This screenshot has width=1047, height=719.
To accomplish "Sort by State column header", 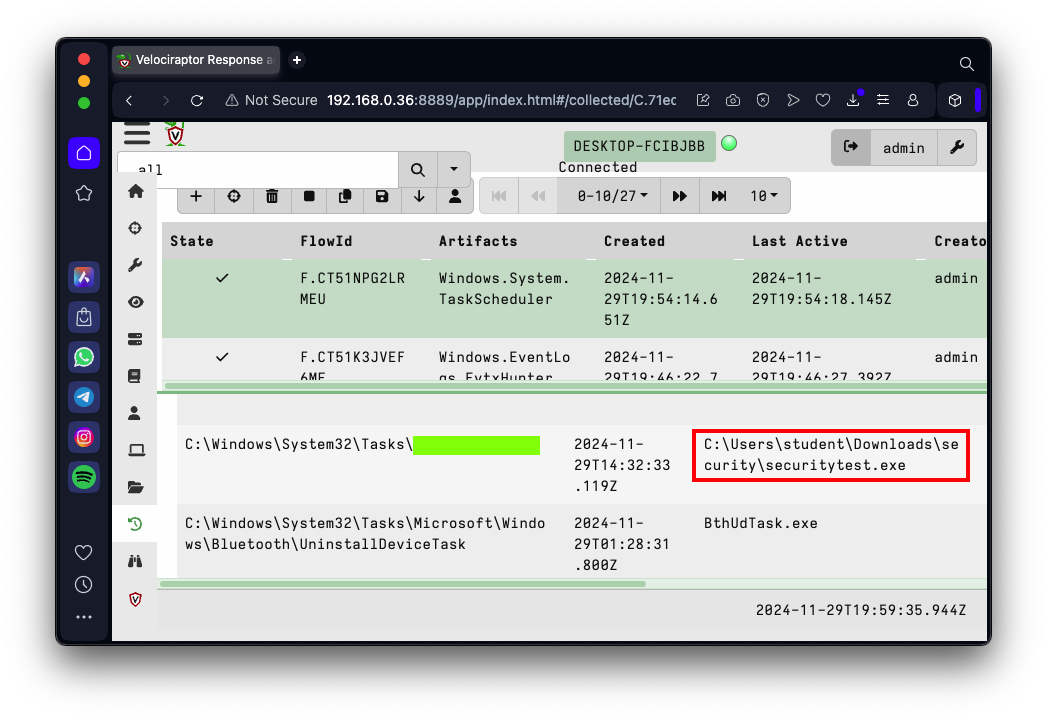I will [192, 241].
